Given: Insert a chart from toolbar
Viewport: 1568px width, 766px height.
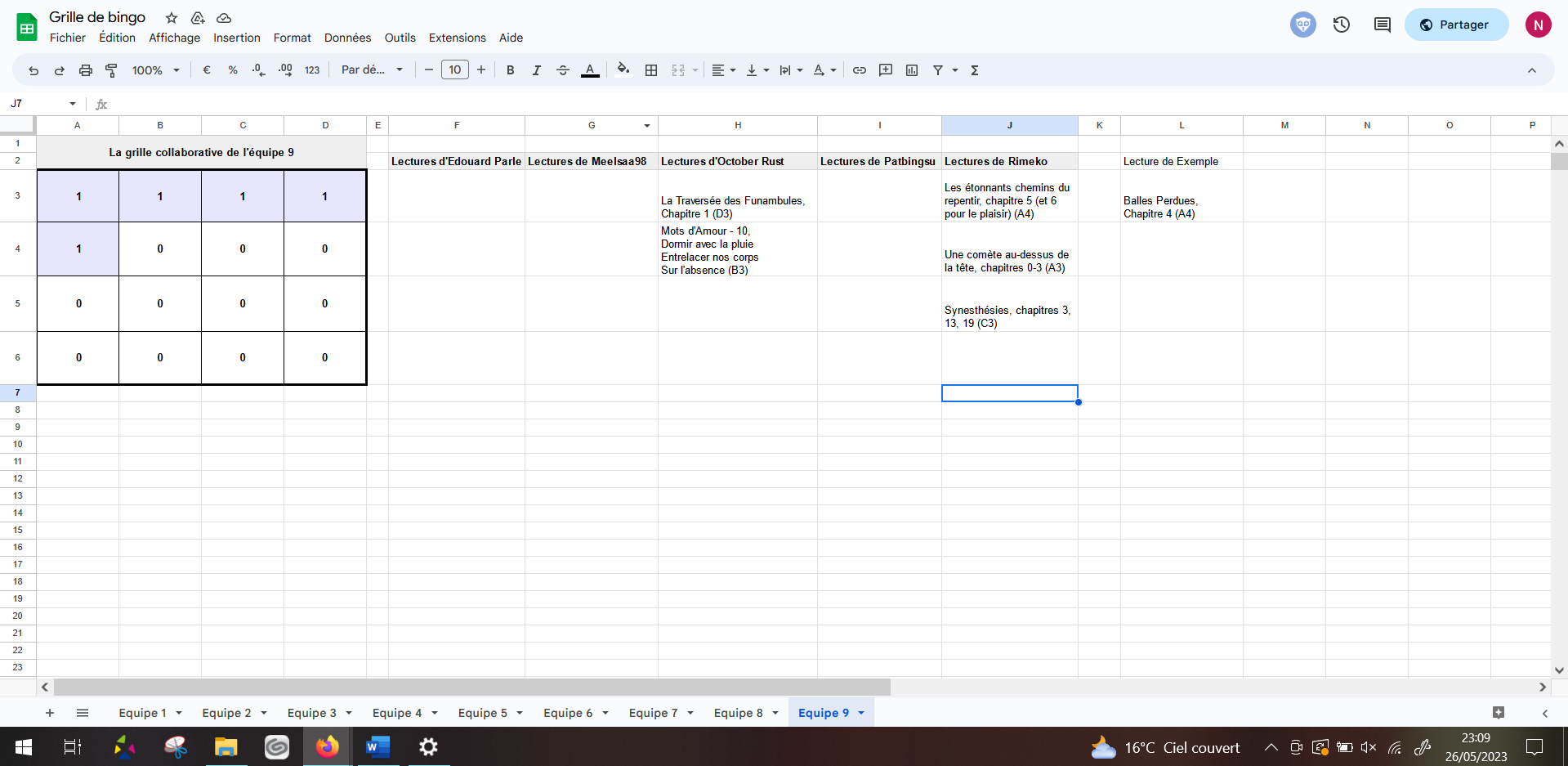Looking at the screenshot, I should 912,70.
